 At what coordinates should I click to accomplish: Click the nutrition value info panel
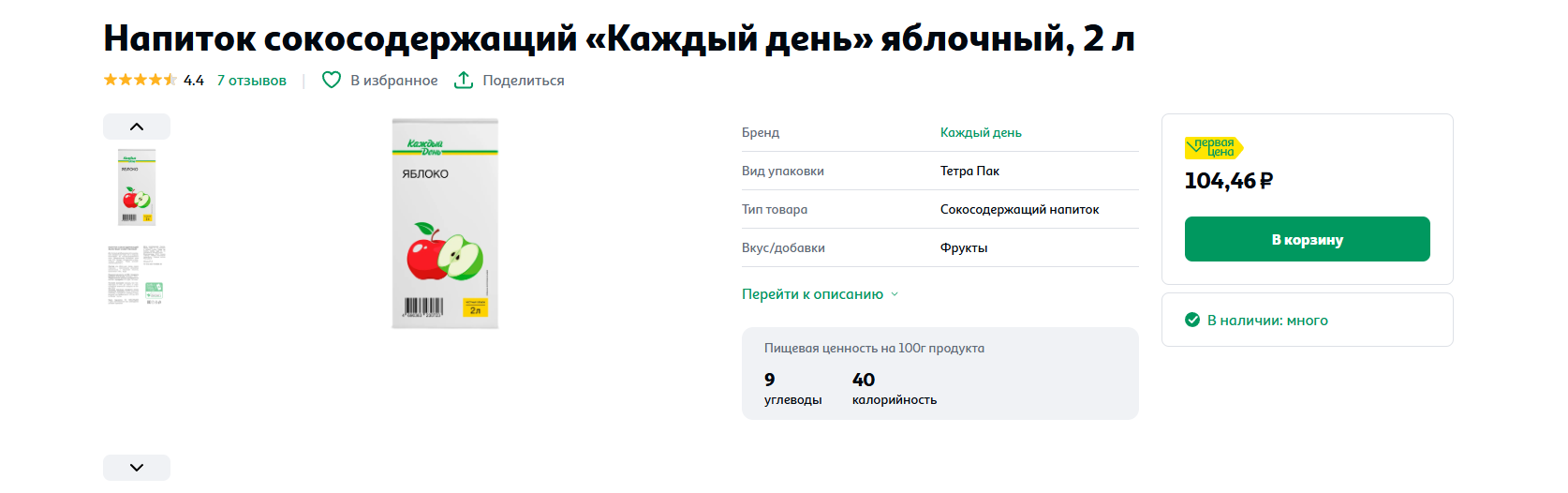point(940,373)
